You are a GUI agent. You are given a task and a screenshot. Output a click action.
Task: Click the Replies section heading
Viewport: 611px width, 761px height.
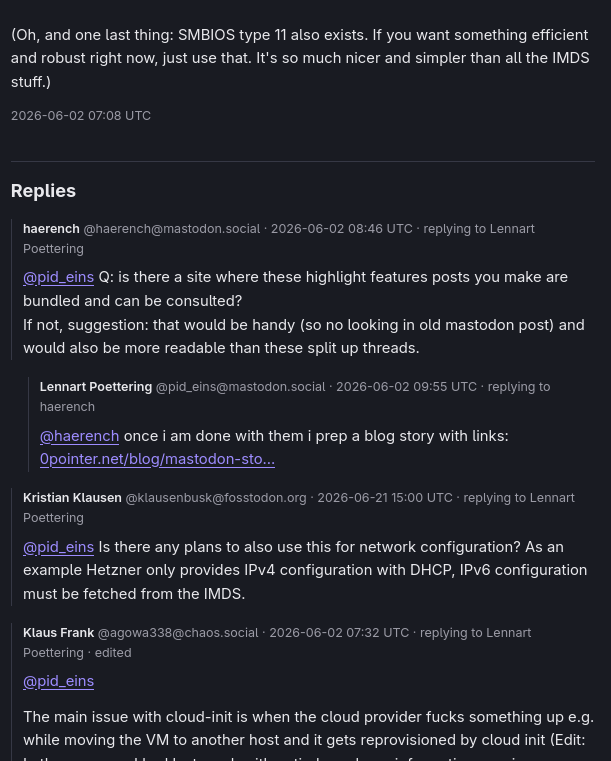43,191
